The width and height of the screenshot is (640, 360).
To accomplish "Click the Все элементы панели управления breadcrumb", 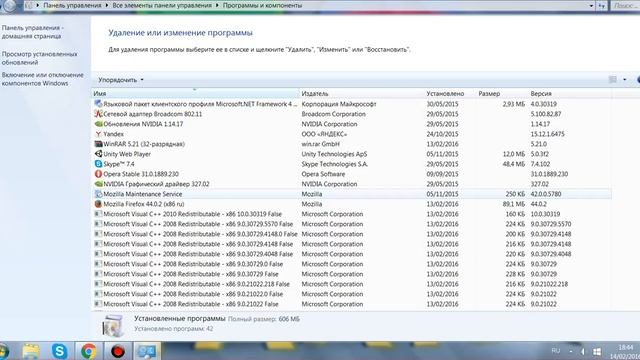I will (162, 6).
